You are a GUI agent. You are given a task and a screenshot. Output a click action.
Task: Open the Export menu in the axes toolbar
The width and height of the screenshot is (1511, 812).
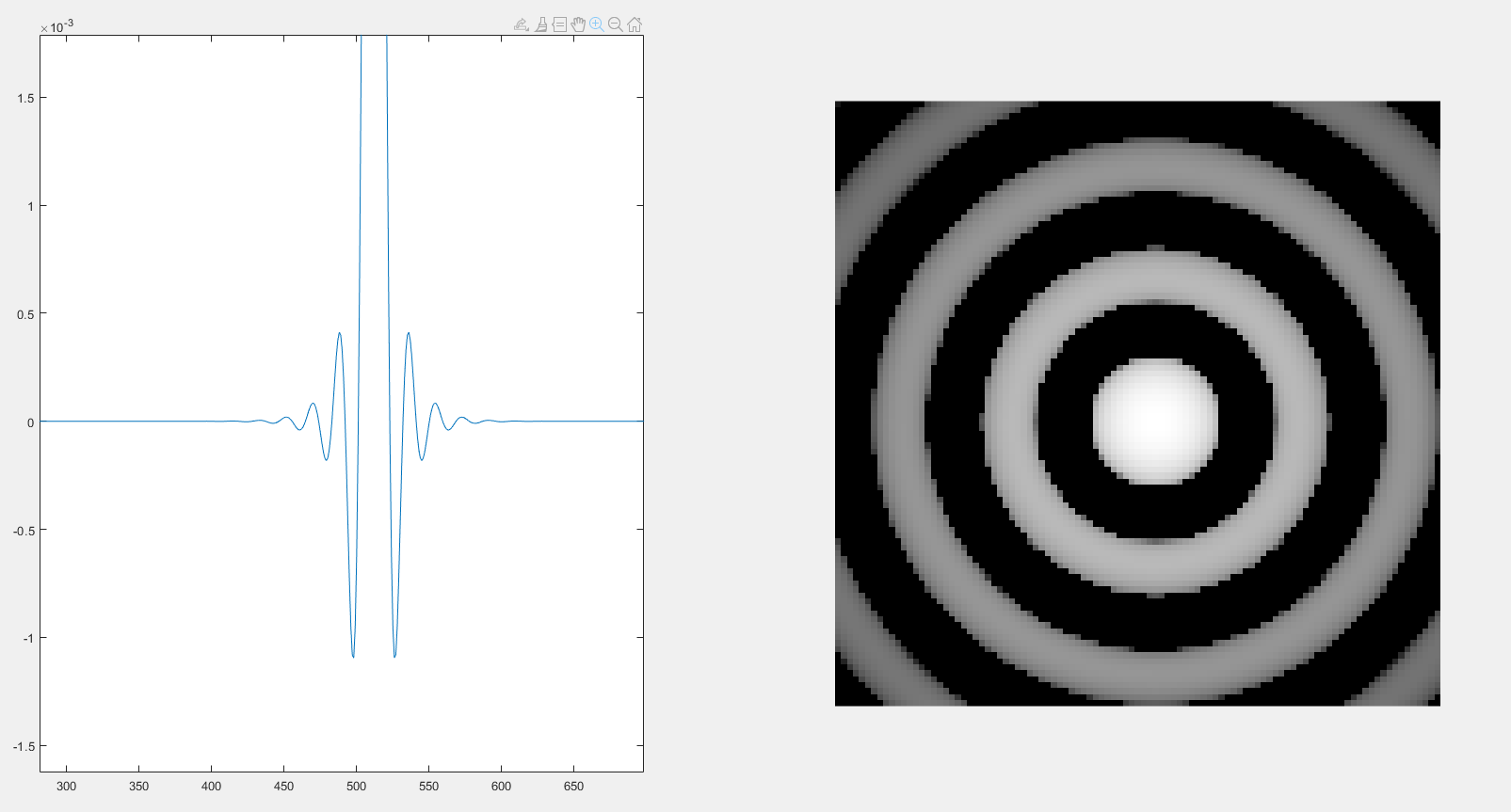[522, 24]
